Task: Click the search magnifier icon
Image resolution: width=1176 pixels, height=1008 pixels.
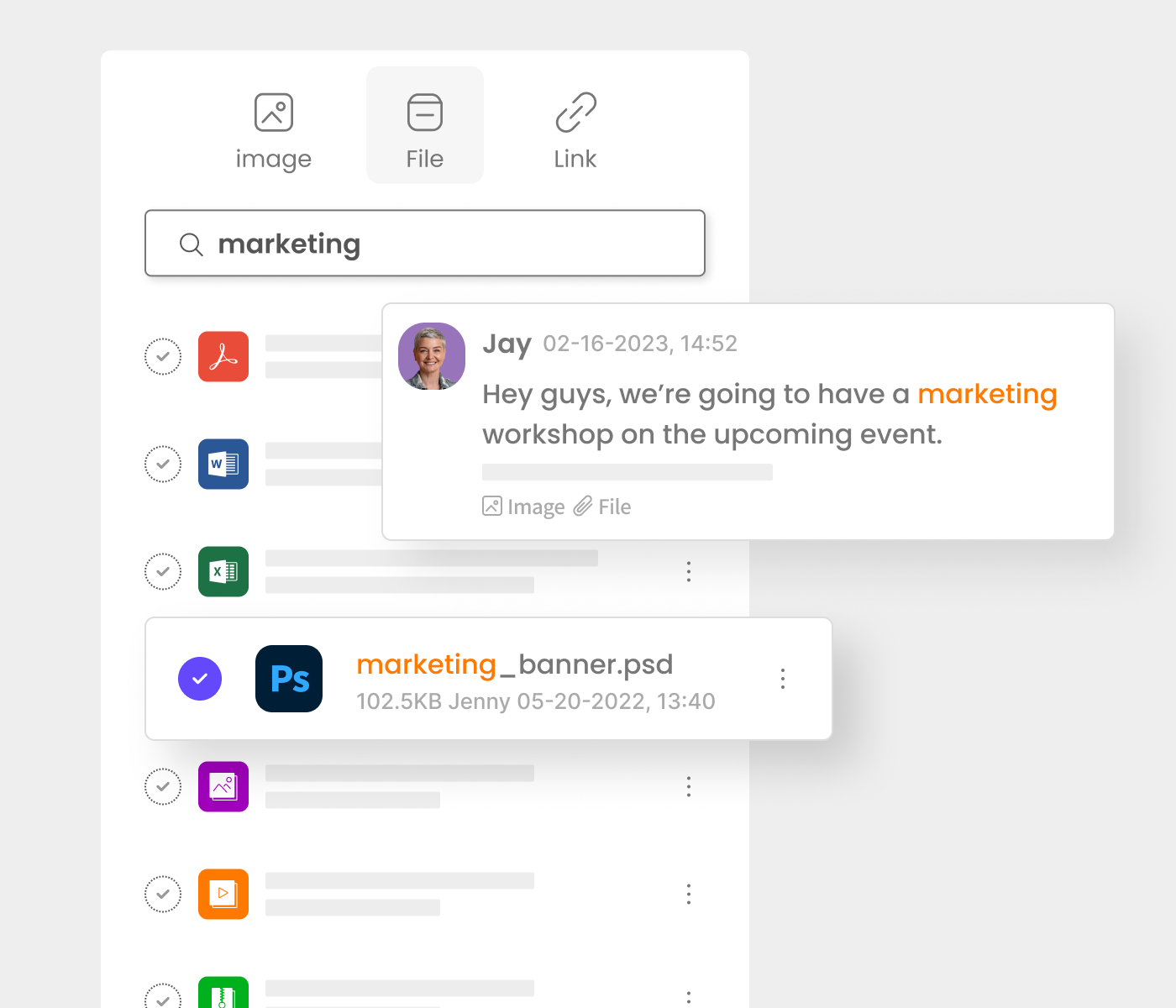Action: coord(192,244)
